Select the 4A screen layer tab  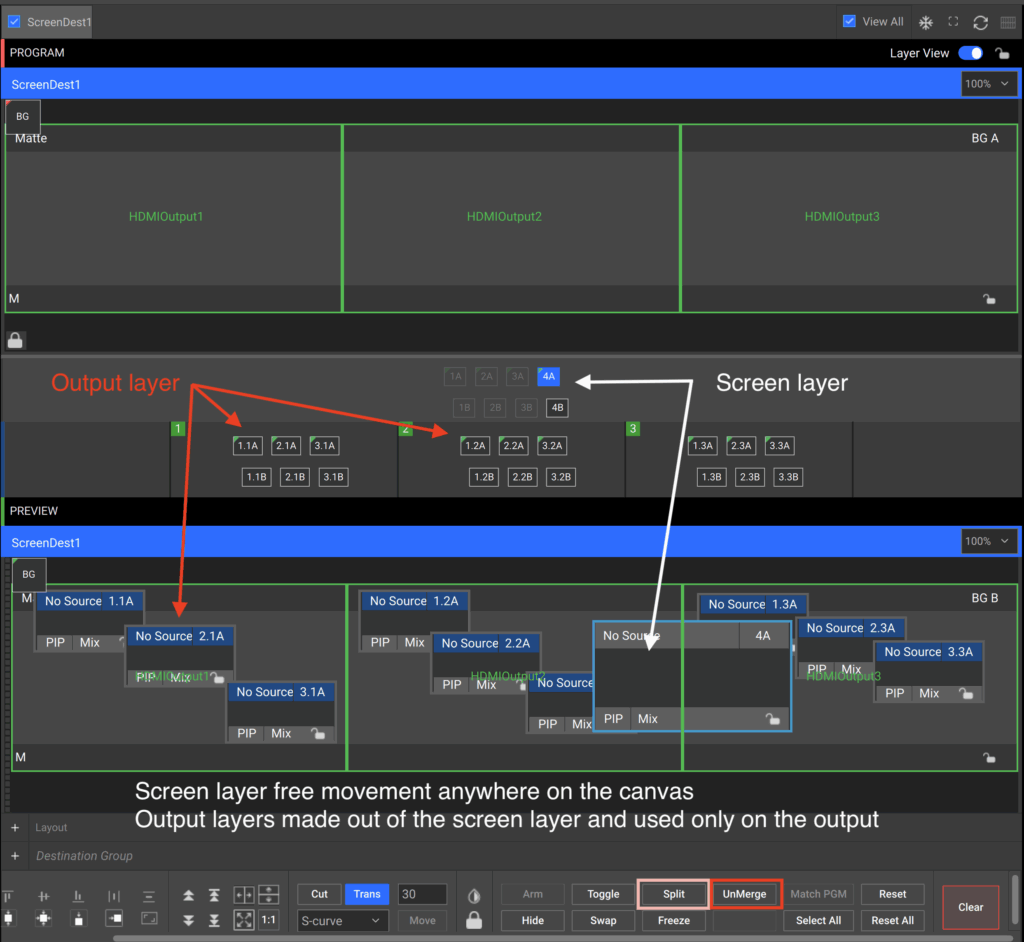point(548,377)
